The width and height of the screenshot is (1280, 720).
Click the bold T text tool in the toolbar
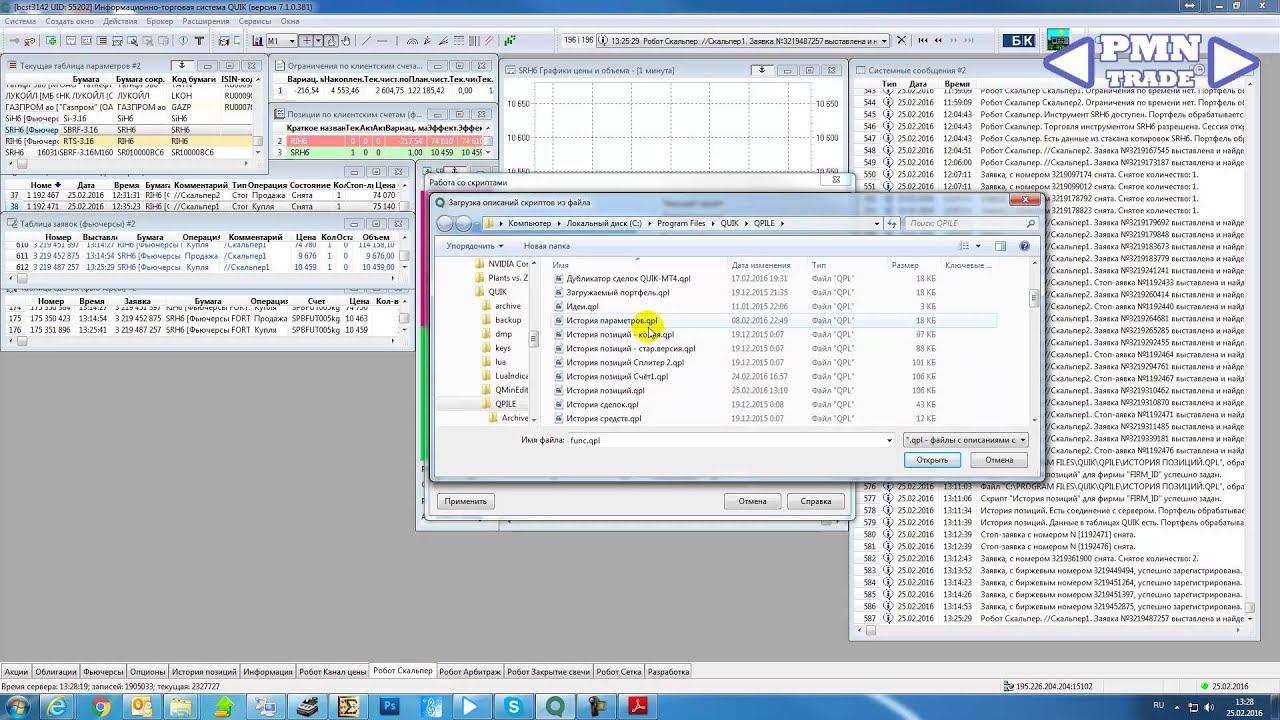click(200, 41)
